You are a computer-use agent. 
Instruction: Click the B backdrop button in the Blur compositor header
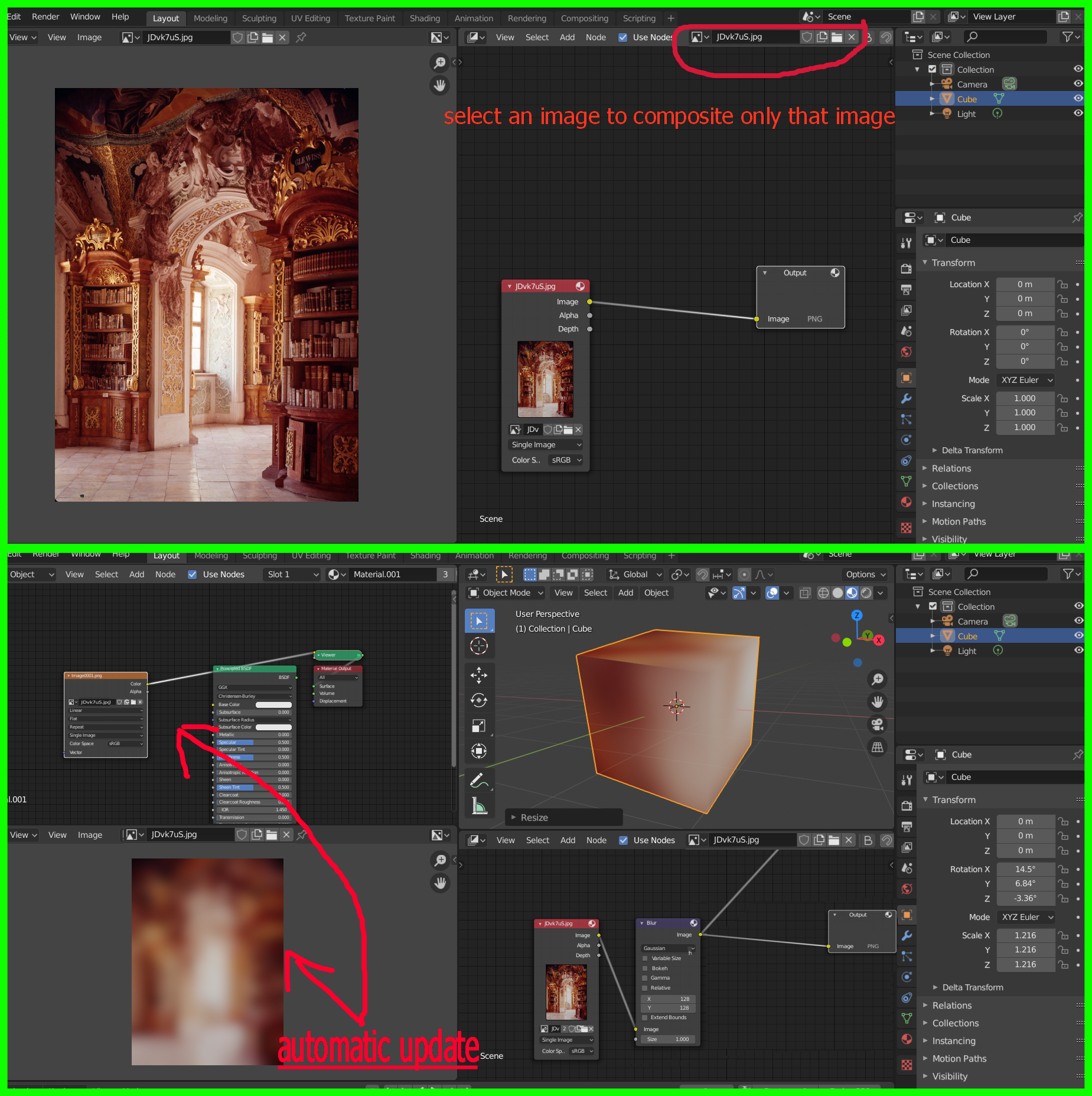click(x=868, y=840)
